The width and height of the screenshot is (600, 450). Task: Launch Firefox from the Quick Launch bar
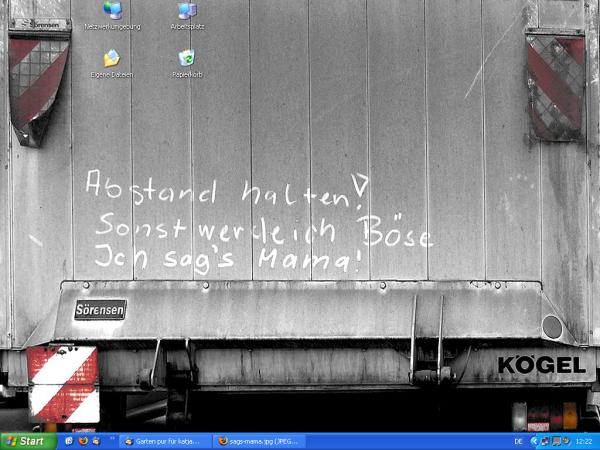click(83, 440)
